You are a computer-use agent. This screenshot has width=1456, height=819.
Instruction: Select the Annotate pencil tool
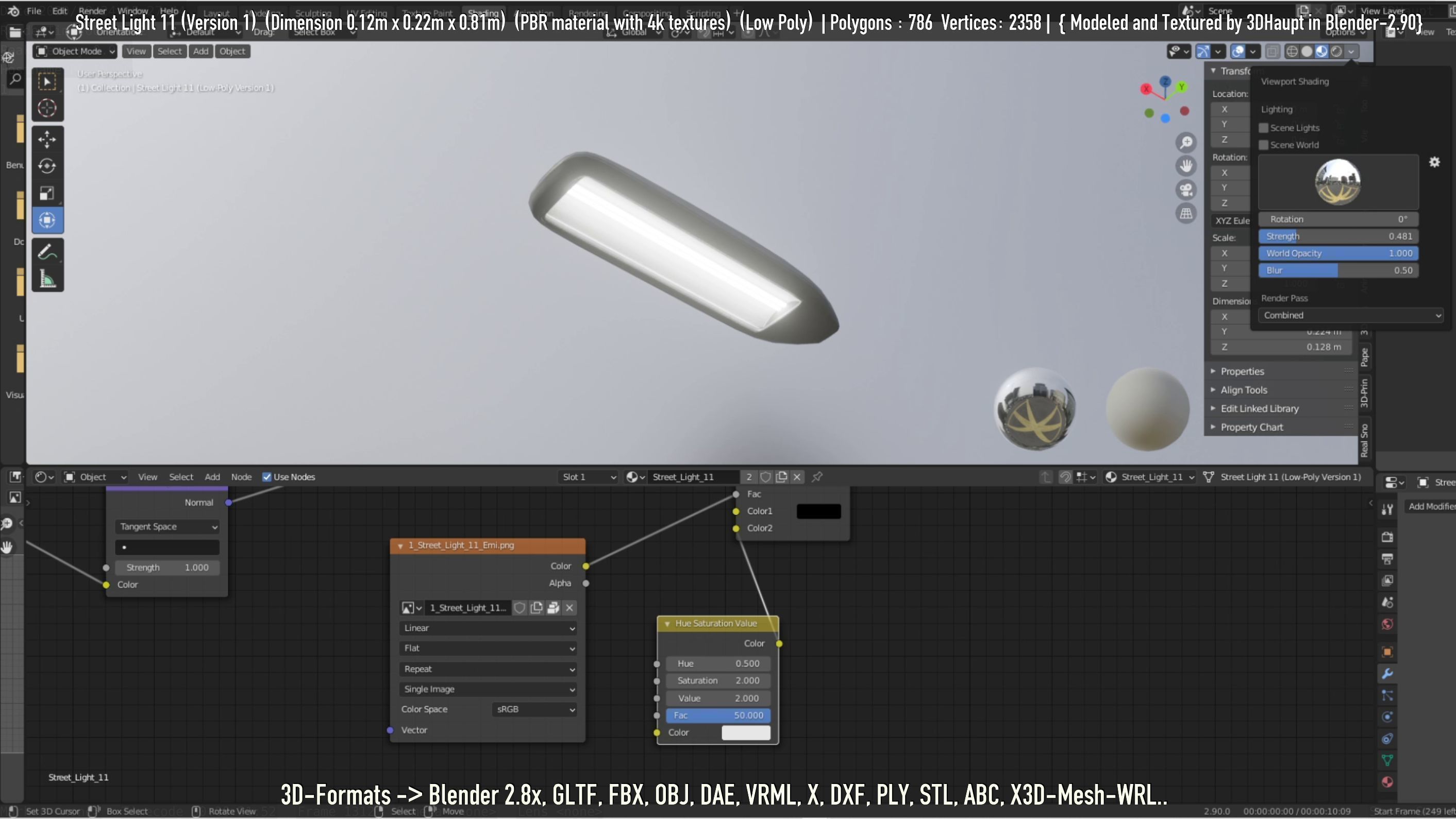(47, 252)
